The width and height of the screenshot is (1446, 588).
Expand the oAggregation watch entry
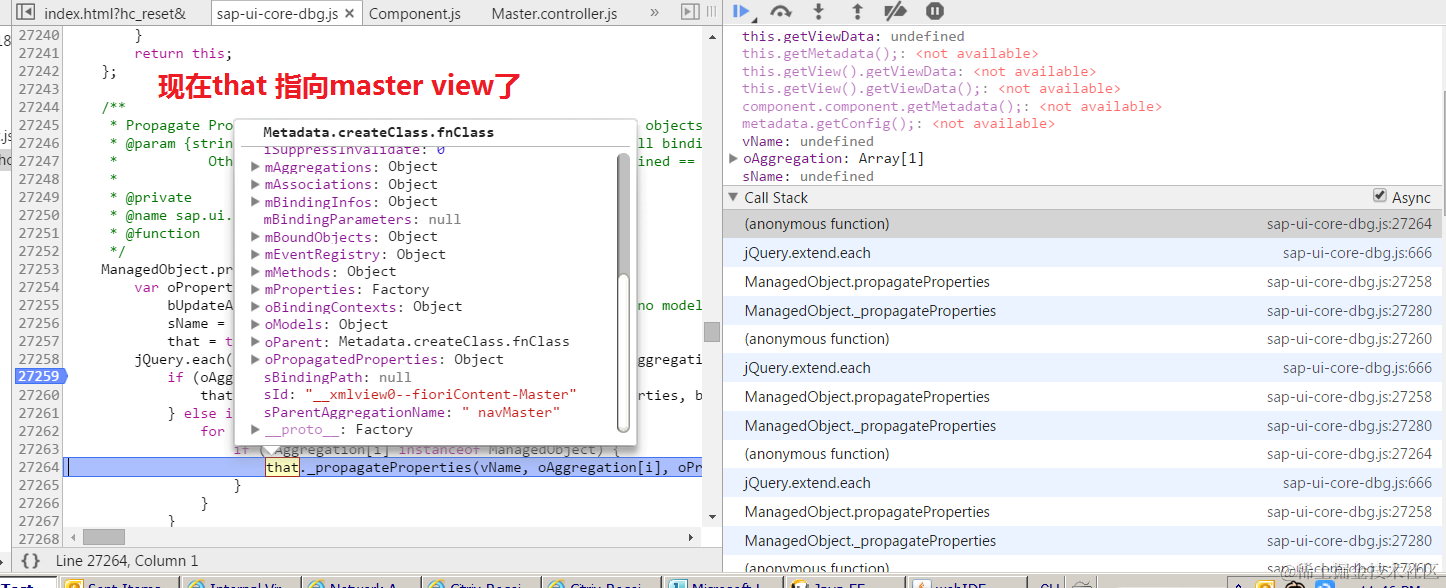point(735,158)
